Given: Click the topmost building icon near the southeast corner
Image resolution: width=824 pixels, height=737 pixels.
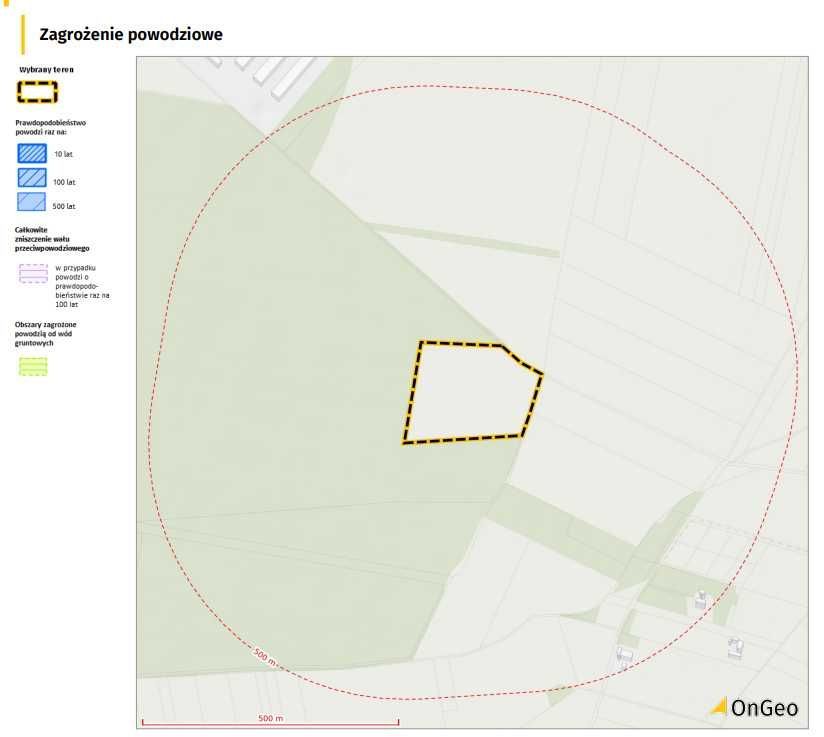Looking at the screenshot, I should point(701,600).
